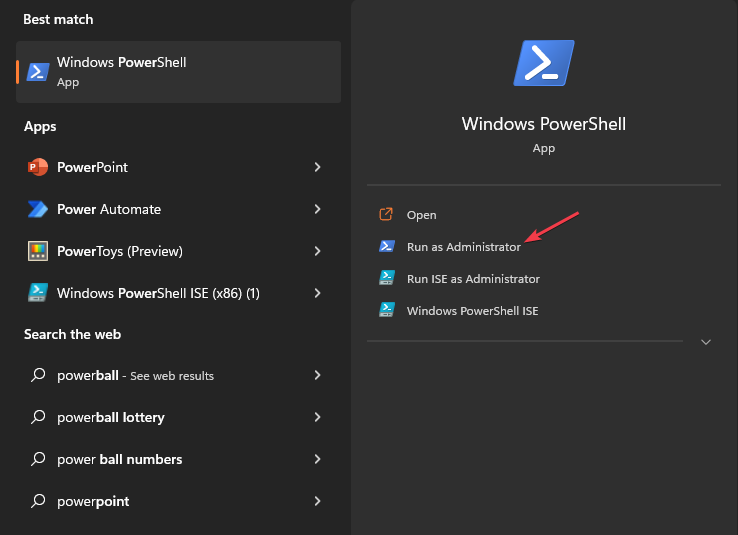The height and width of the screenshot is (535, 738).
Task: Click the Windows PowerShell ISE action icon
Action: (x=387, y=310)
